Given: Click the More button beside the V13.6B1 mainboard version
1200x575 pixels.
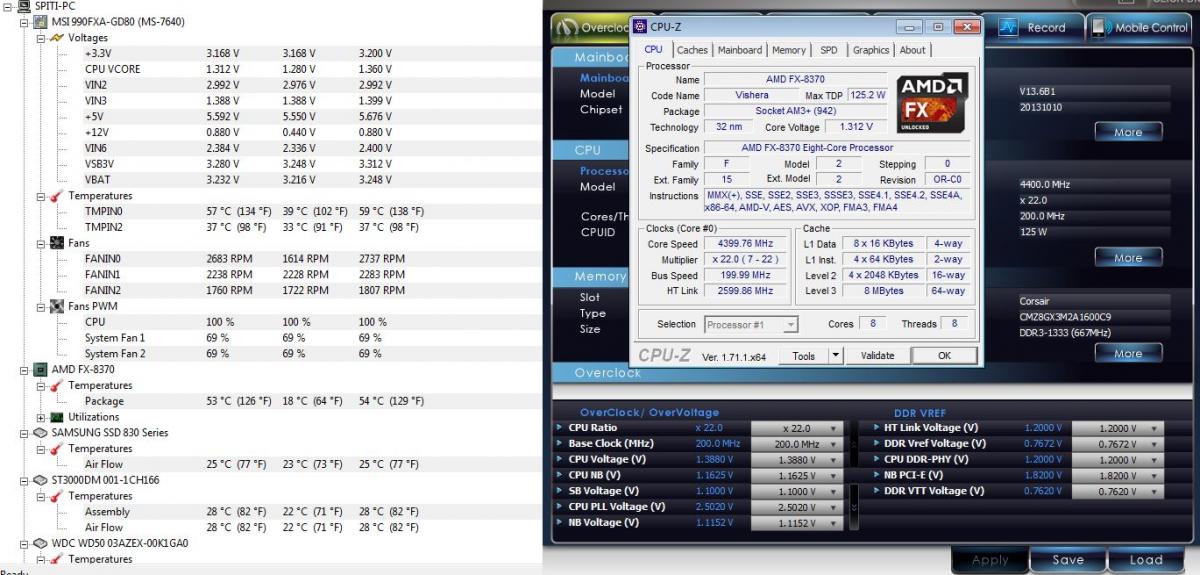Looking at the screenshot, I should [x=1127, y=132].
